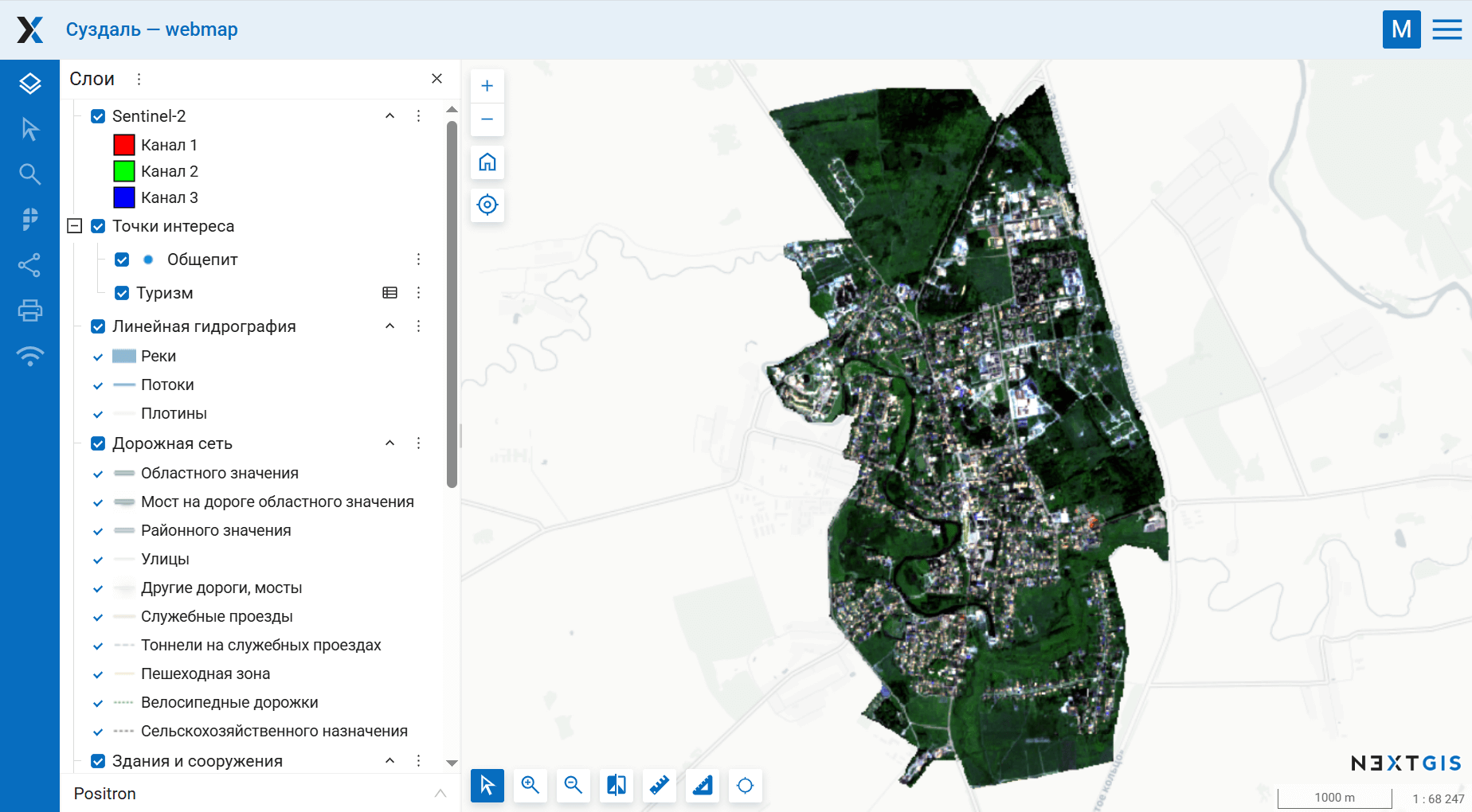Open the options menu for the Туризм layer
The image size is (1472, 812).
418,292
